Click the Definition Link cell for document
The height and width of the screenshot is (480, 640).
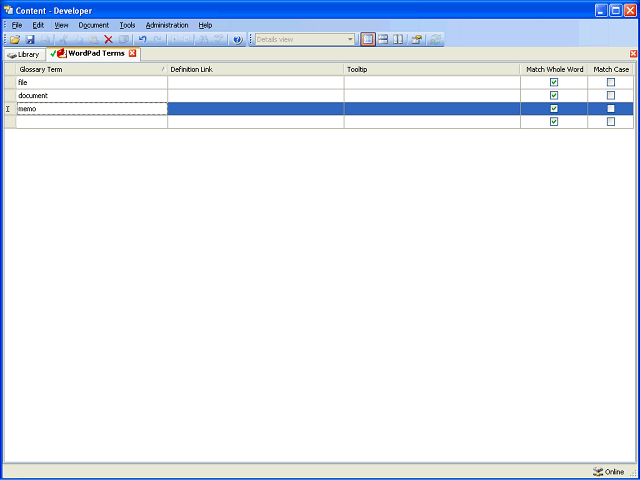tap(256, 96)
